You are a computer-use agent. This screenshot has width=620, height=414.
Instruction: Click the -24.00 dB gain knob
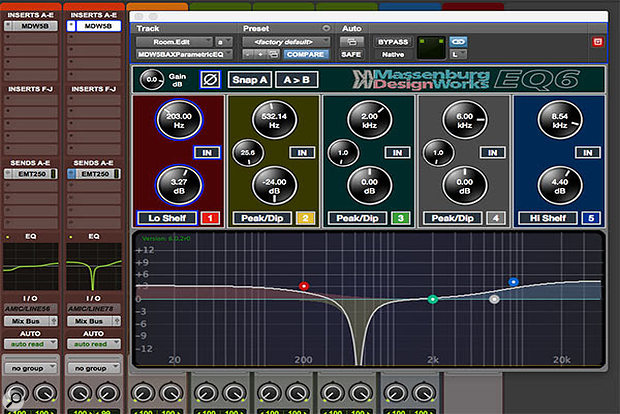274,186
